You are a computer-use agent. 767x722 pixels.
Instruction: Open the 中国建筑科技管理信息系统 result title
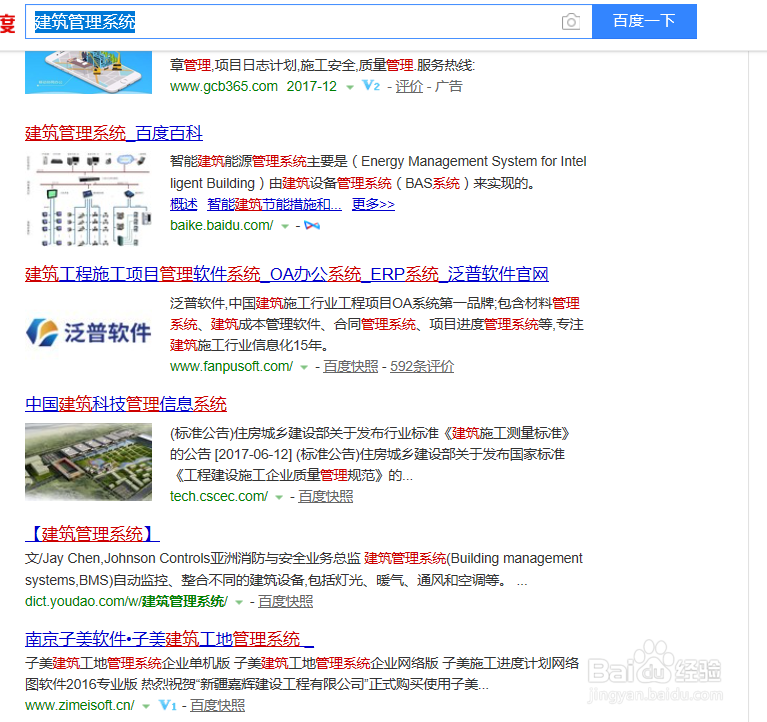point(126,404)
